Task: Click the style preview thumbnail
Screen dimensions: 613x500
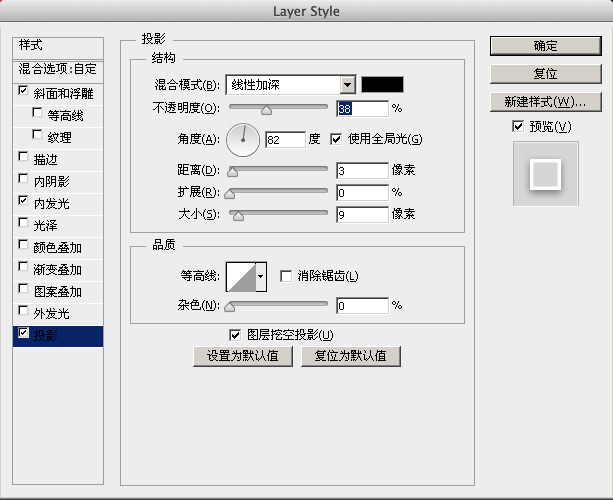Action: [x=546, y=174]
